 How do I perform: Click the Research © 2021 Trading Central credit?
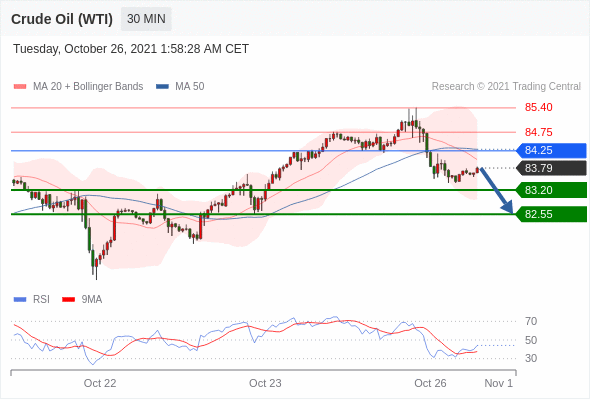tap(506, 87)
